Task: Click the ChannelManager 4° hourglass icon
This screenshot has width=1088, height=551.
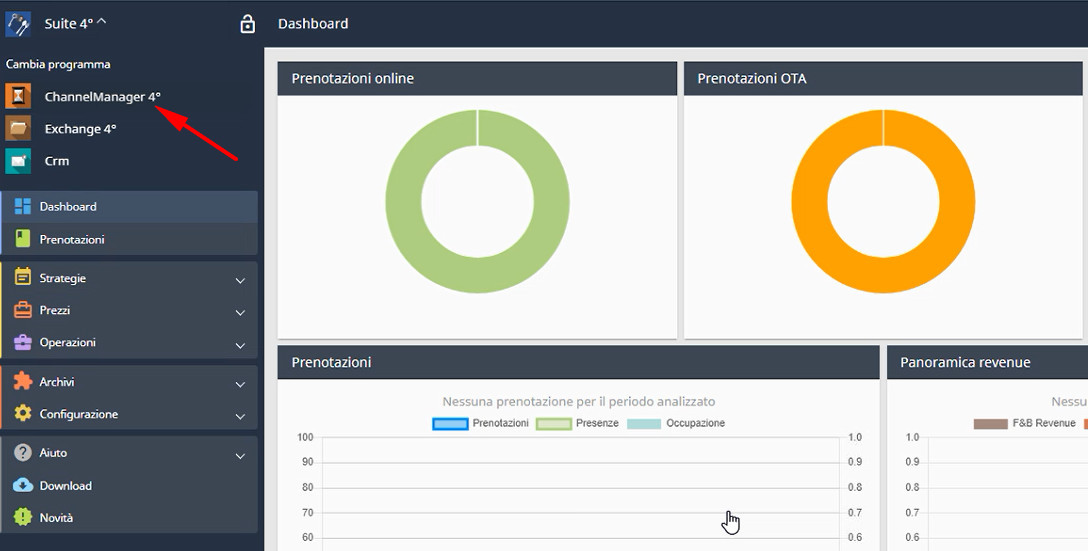Action: (x=18, y=96)
